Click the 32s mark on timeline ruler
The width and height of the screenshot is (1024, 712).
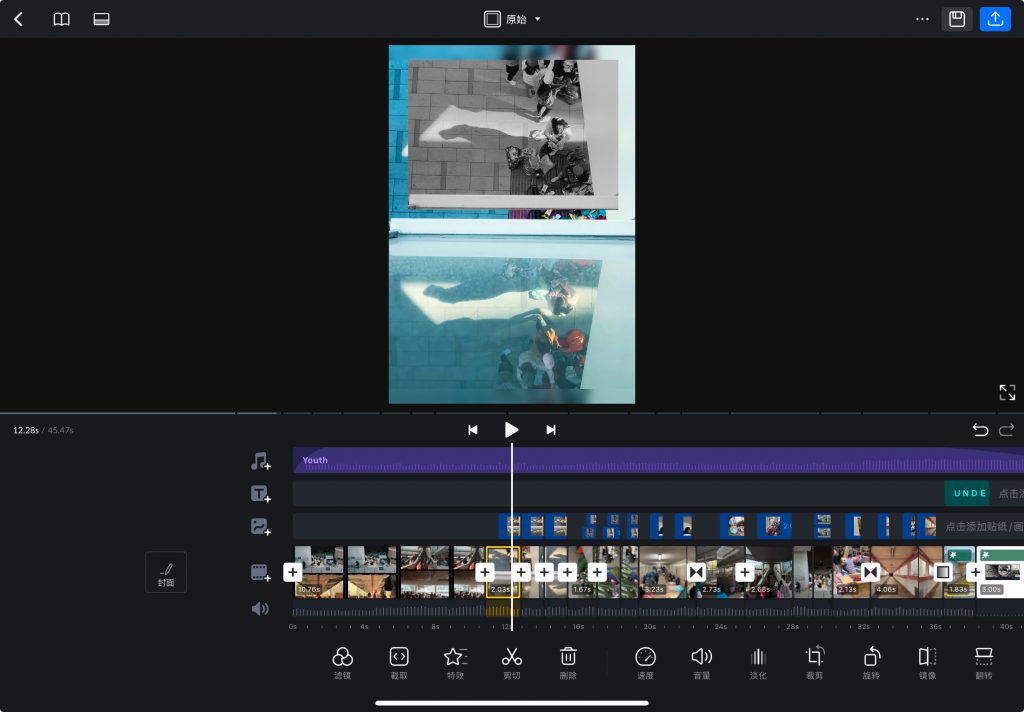click(x=863, y=626)
